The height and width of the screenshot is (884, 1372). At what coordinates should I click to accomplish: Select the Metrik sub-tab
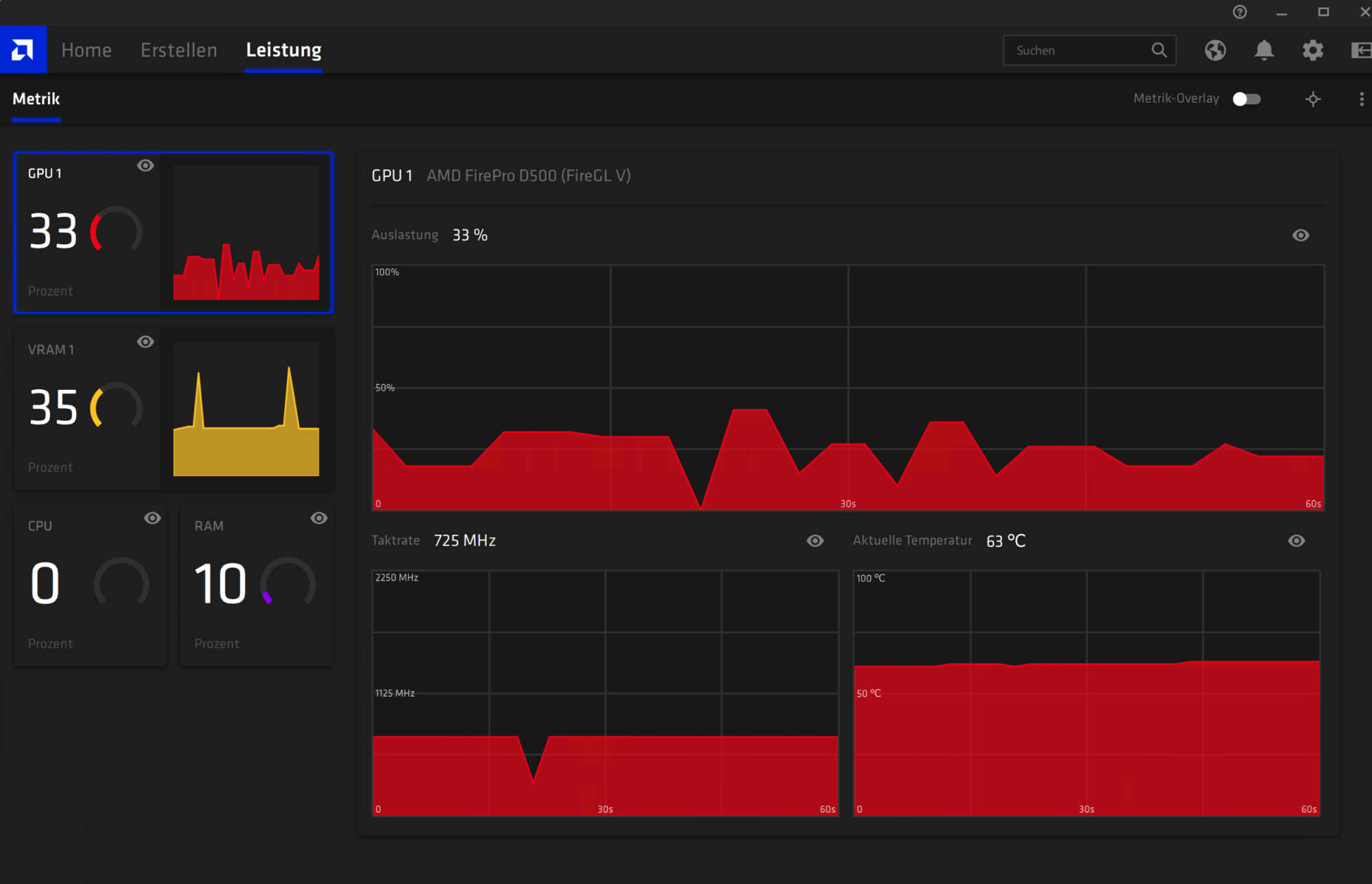[x=36, y=99]
